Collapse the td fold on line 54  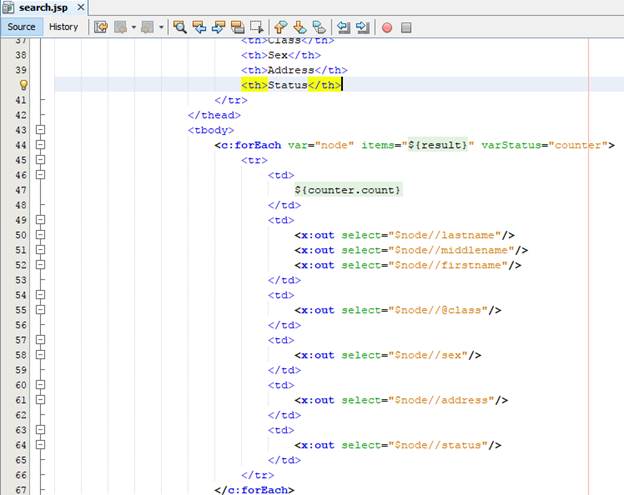click(x=40, y=294)
